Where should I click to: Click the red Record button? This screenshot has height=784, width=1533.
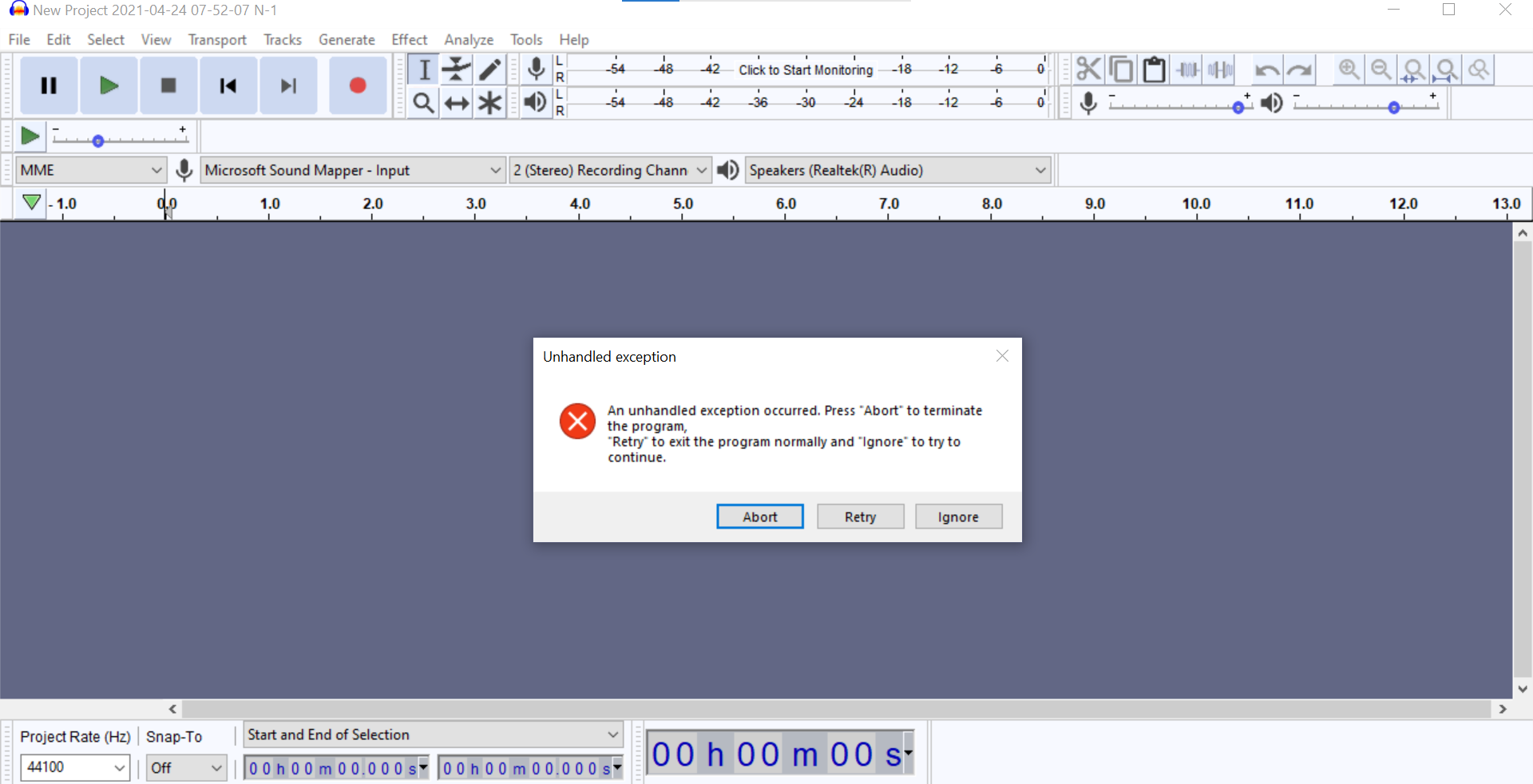[358, 85]
